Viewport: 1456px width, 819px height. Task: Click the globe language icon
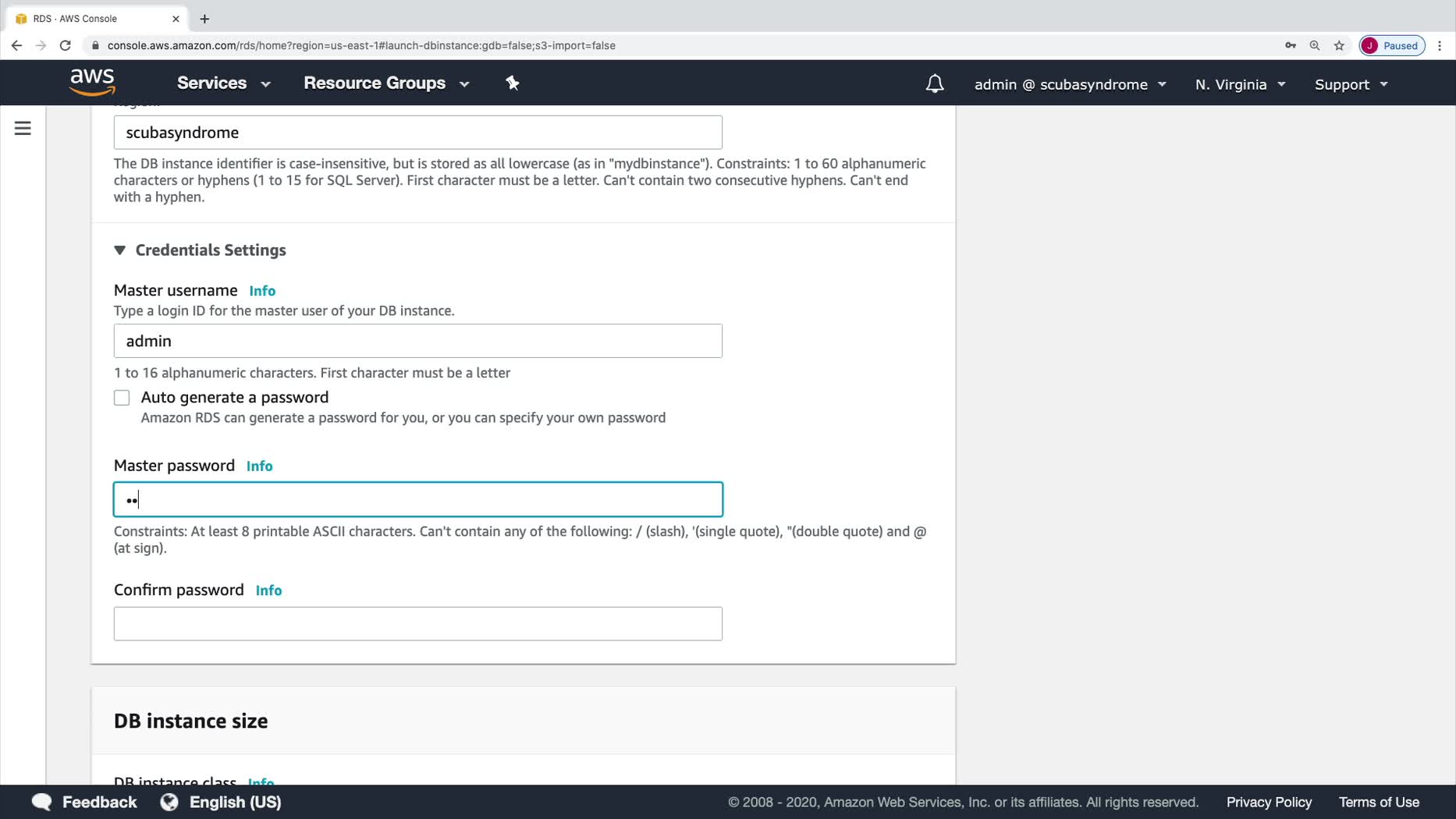(169, 802)
